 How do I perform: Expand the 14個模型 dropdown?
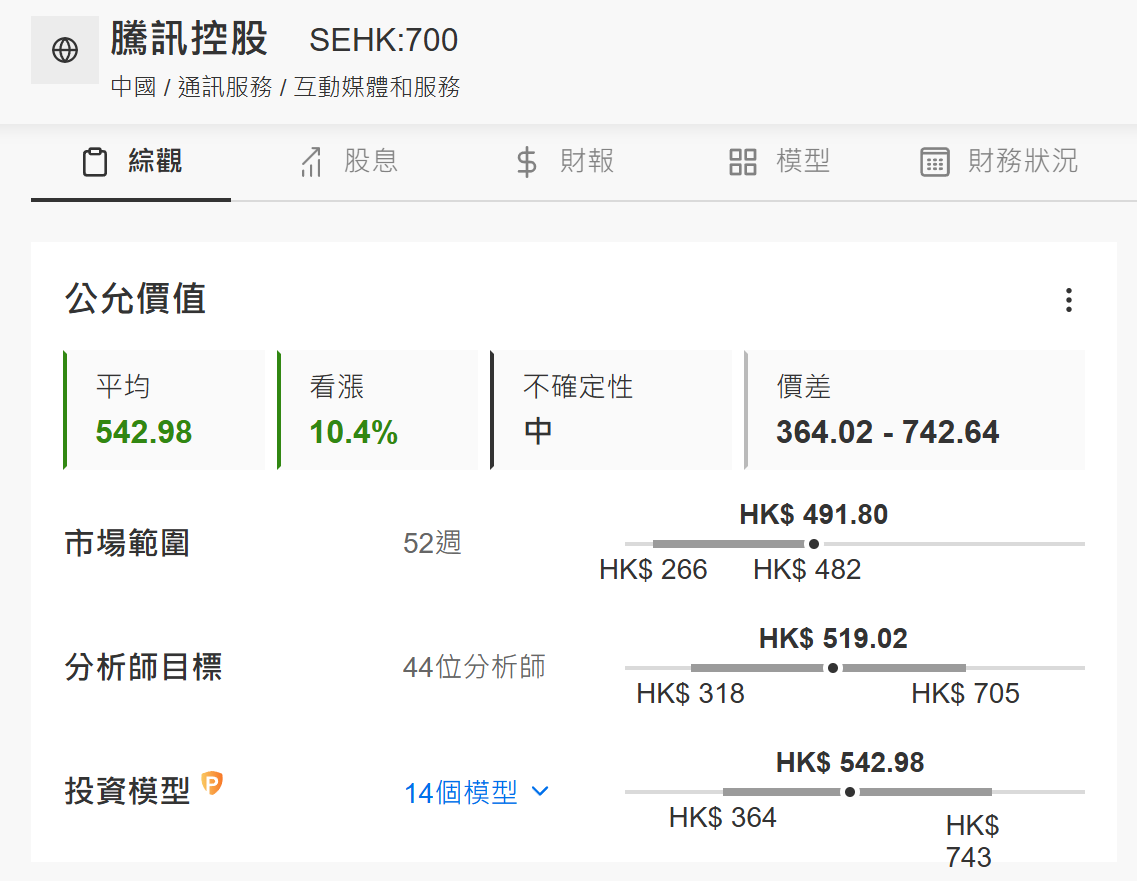476,792
